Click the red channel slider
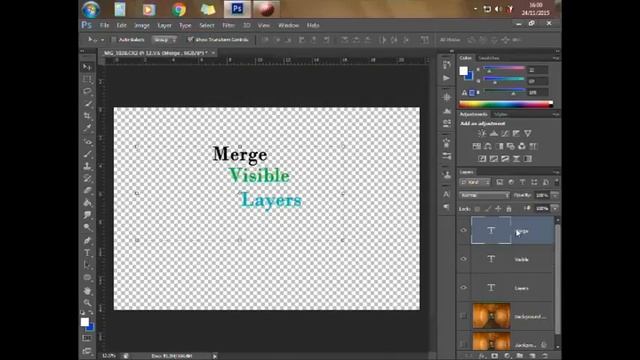 coord(504,69)
